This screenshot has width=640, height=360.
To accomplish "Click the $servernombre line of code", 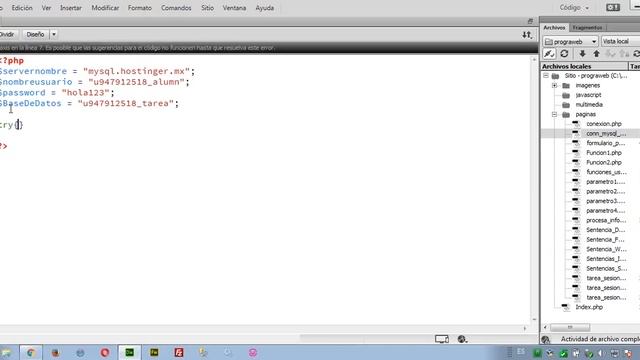I will coord(97,71).
